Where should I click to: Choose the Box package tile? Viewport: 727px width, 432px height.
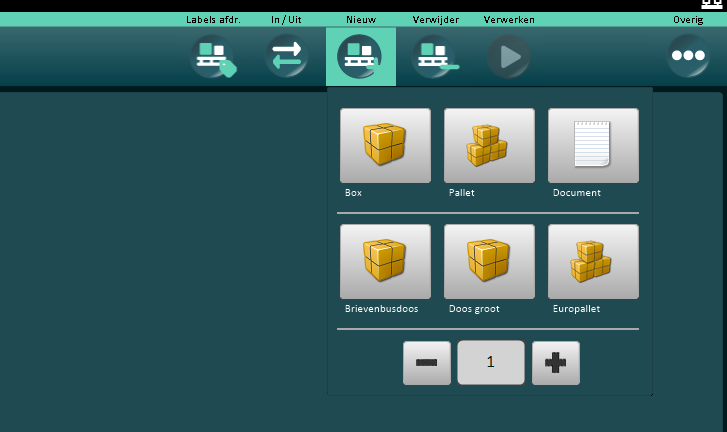pyautogui.click(x=385, y=146)
